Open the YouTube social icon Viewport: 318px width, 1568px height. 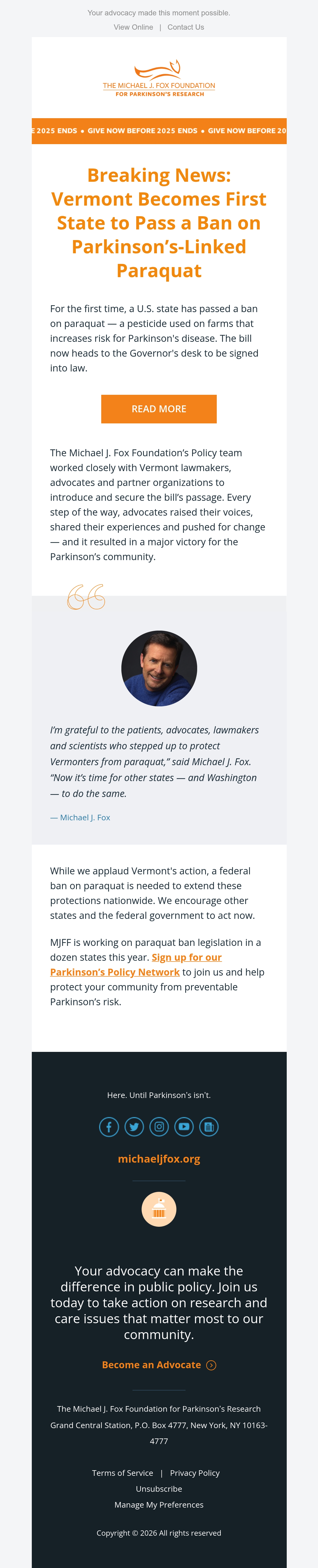[184, 1127]
